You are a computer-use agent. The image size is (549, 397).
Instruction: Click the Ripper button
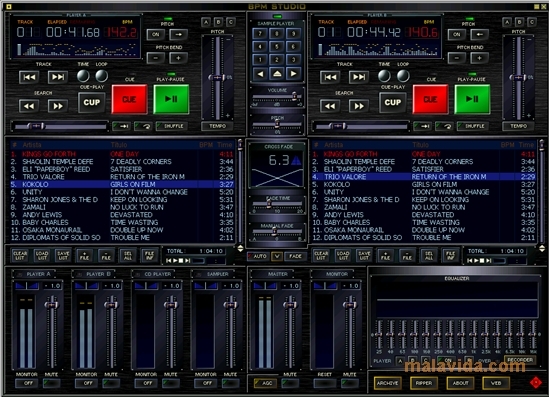click(424, 383)
